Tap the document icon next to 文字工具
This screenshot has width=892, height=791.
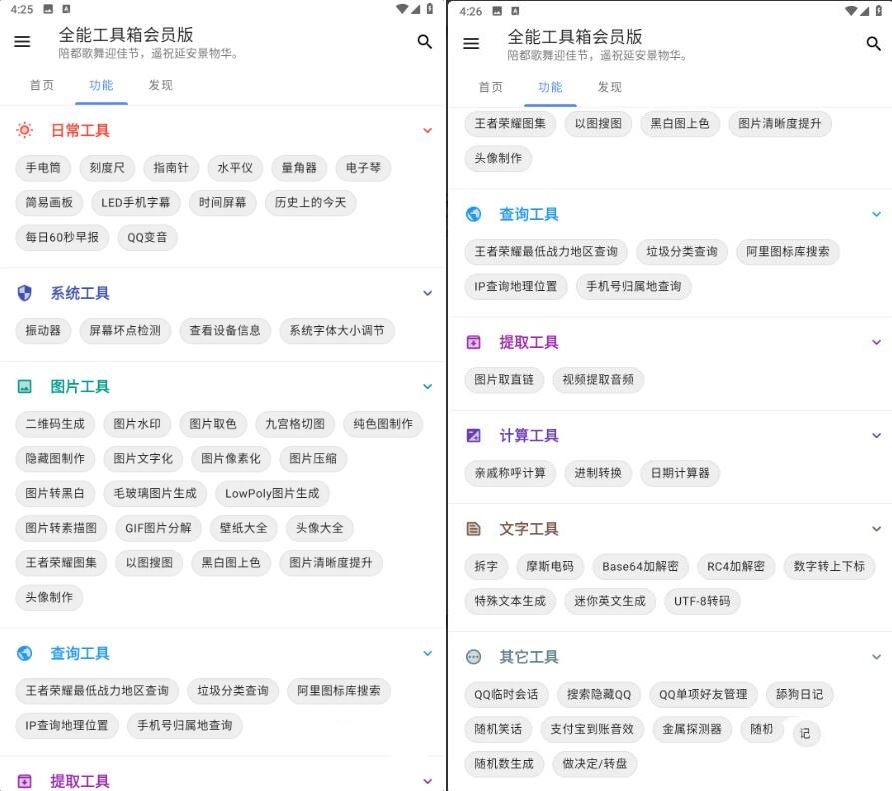coord(473,528)
